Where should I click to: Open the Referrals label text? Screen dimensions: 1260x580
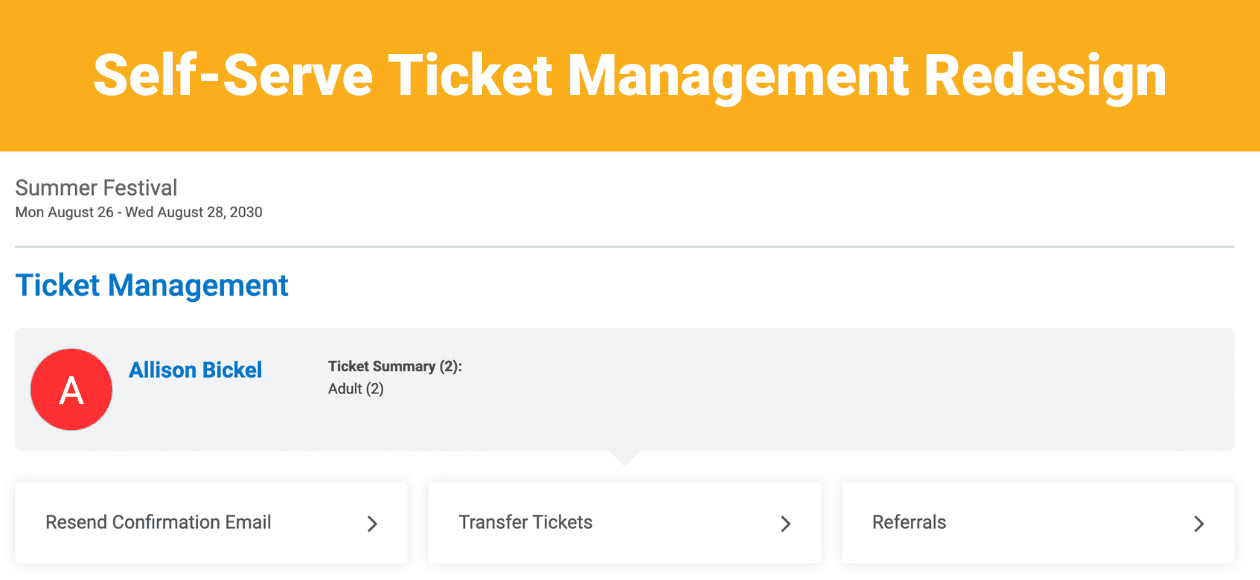click(909, 522)
